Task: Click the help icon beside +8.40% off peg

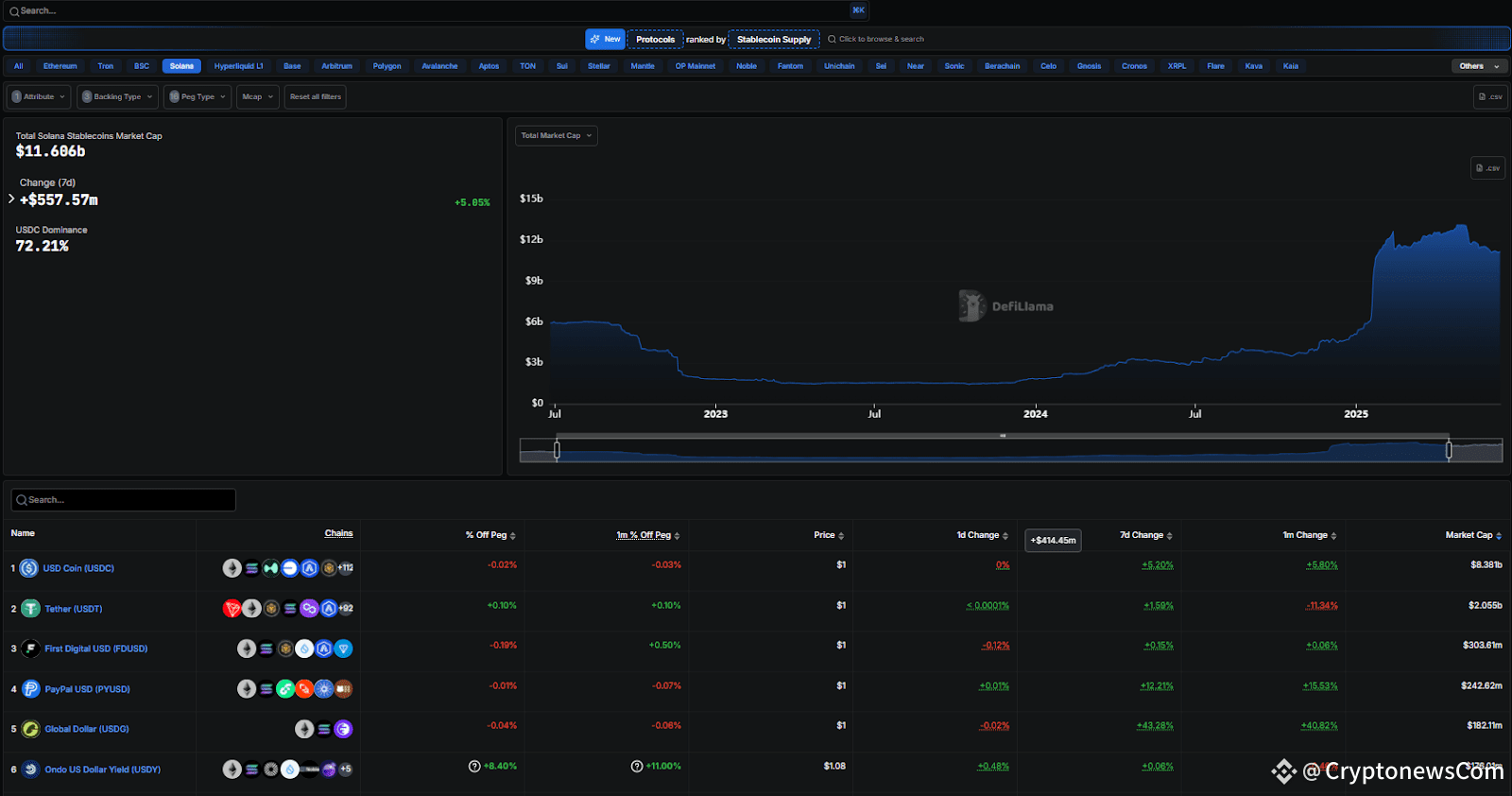Action: click(x=474, y=766)
